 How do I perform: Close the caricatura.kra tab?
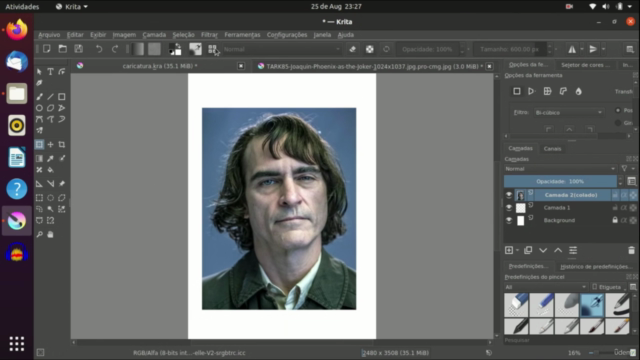click(241, 66)
